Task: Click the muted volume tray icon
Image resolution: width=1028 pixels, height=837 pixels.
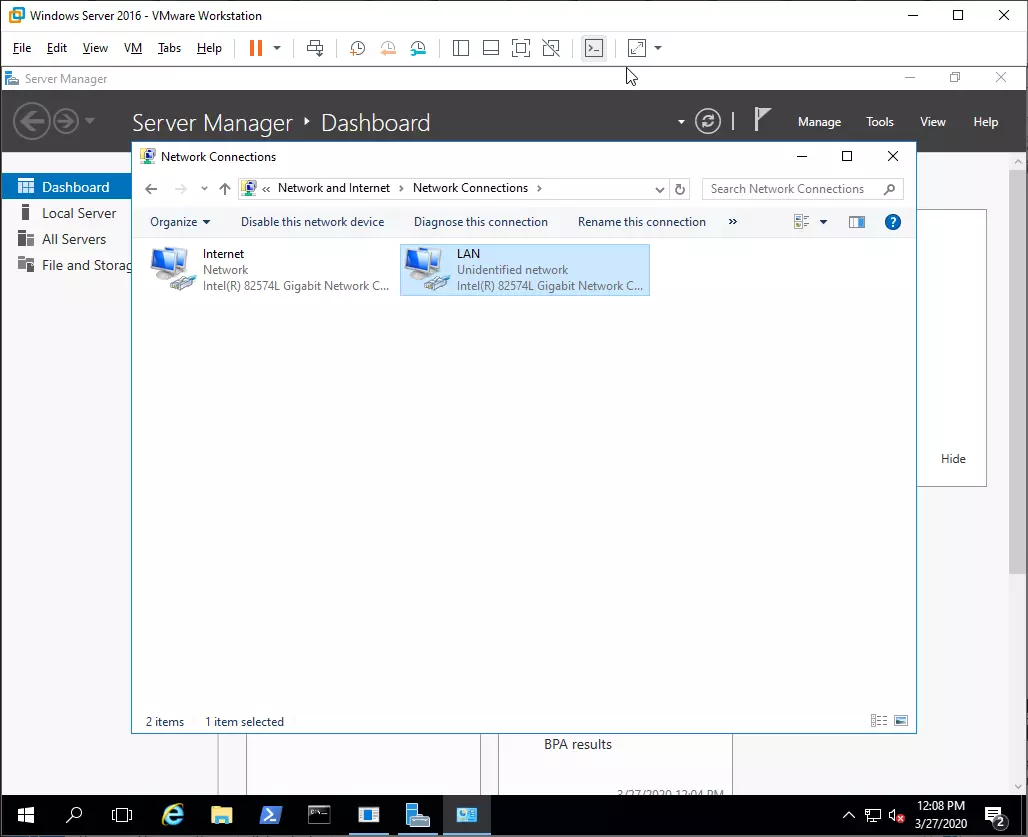Action: pyautogui.click(x=896, y=816)
